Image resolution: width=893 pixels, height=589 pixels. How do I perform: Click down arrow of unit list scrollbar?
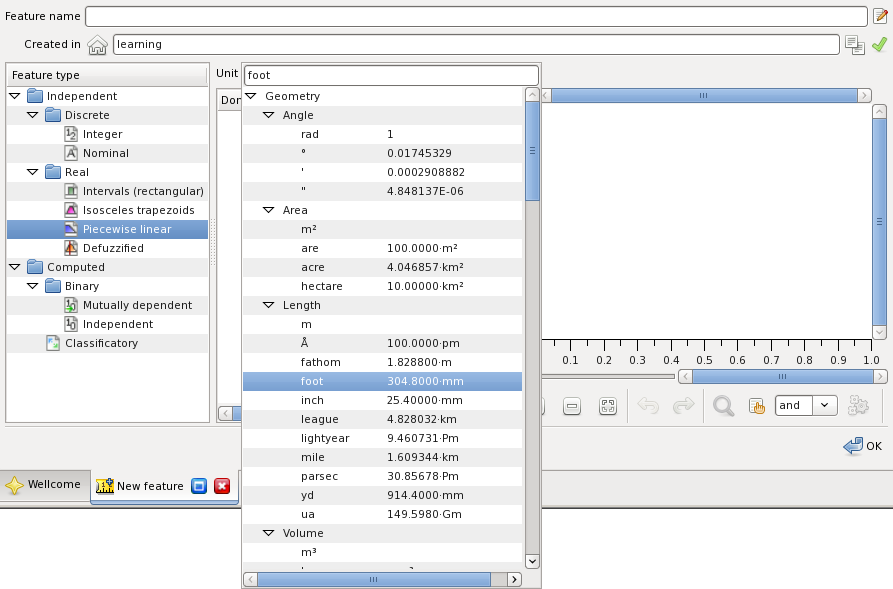point(532,561)
